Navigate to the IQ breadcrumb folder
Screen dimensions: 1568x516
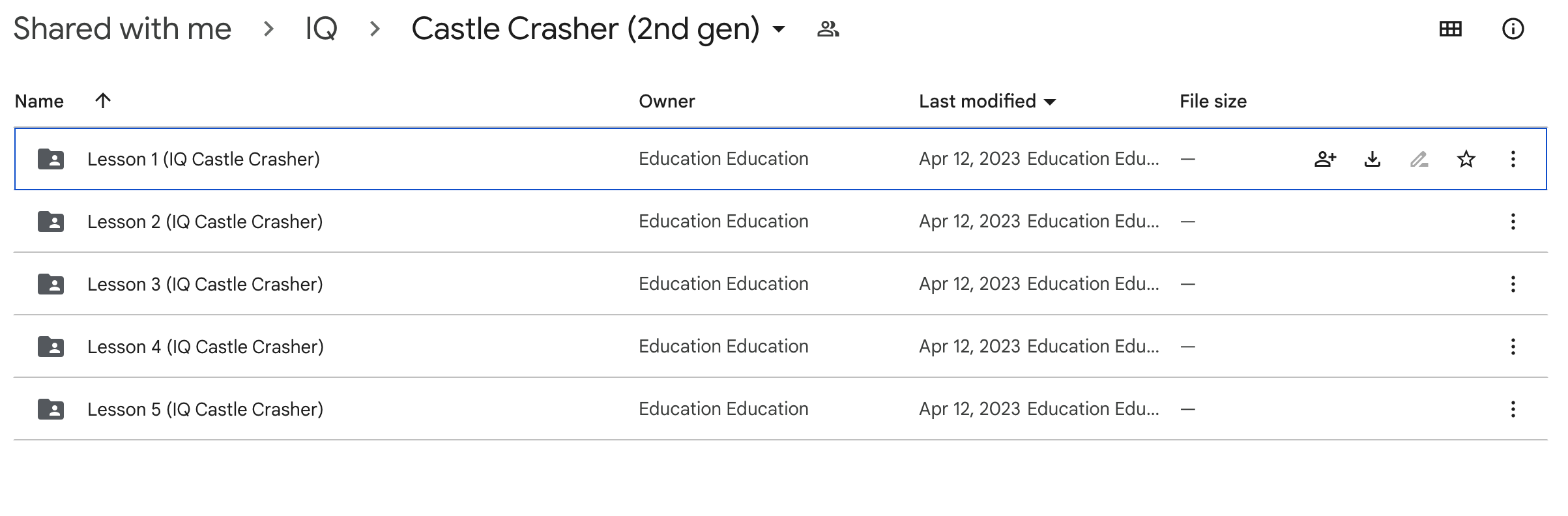(321, 27)
